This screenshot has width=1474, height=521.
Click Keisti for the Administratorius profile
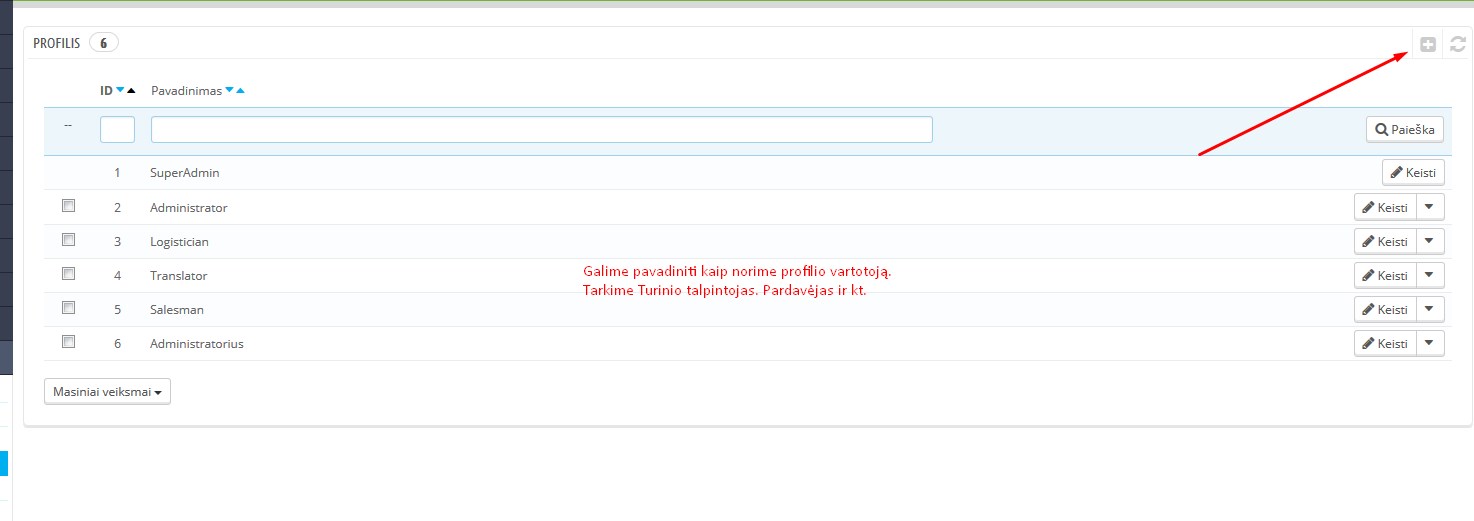pyautogui.click(x=1385, y=344)
